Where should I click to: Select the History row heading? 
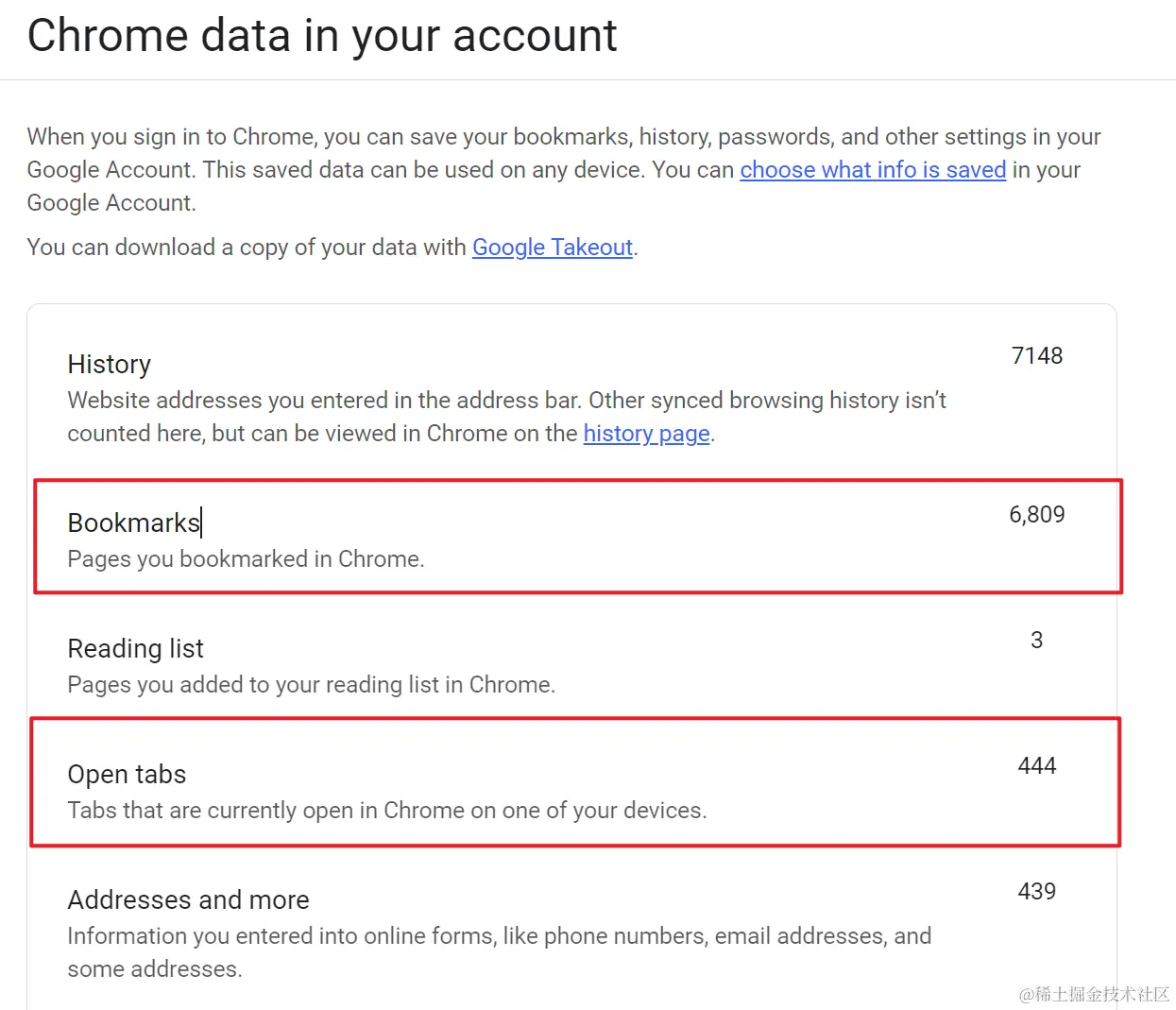pyautogui.click(x=110, y=365)
